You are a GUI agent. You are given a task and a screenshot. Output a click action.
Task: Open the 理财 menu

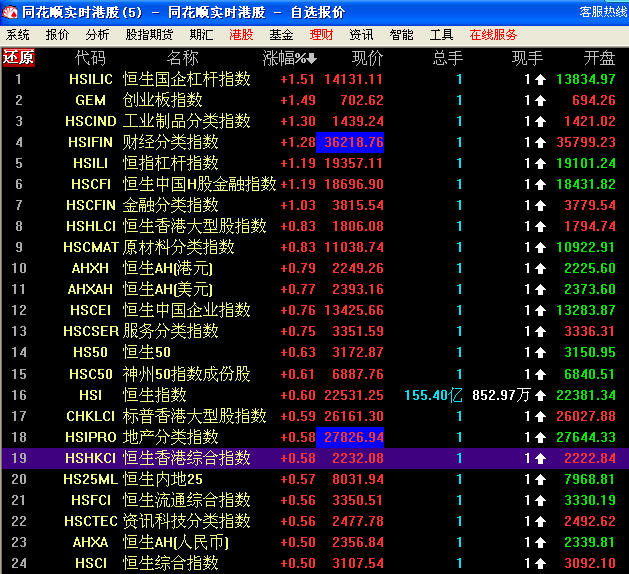click(321, 34)
